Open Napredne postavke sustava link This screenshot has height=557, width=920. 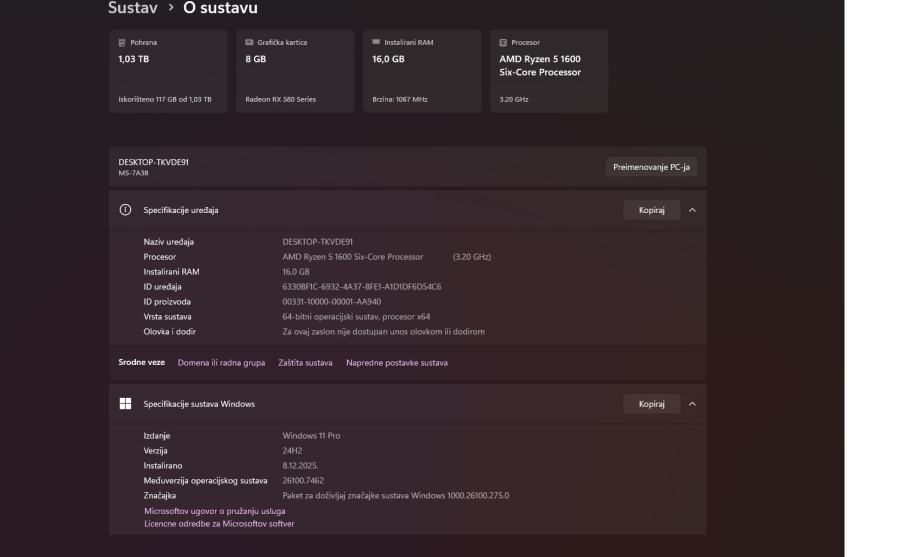pyautogui.click(x=397, y=363)
